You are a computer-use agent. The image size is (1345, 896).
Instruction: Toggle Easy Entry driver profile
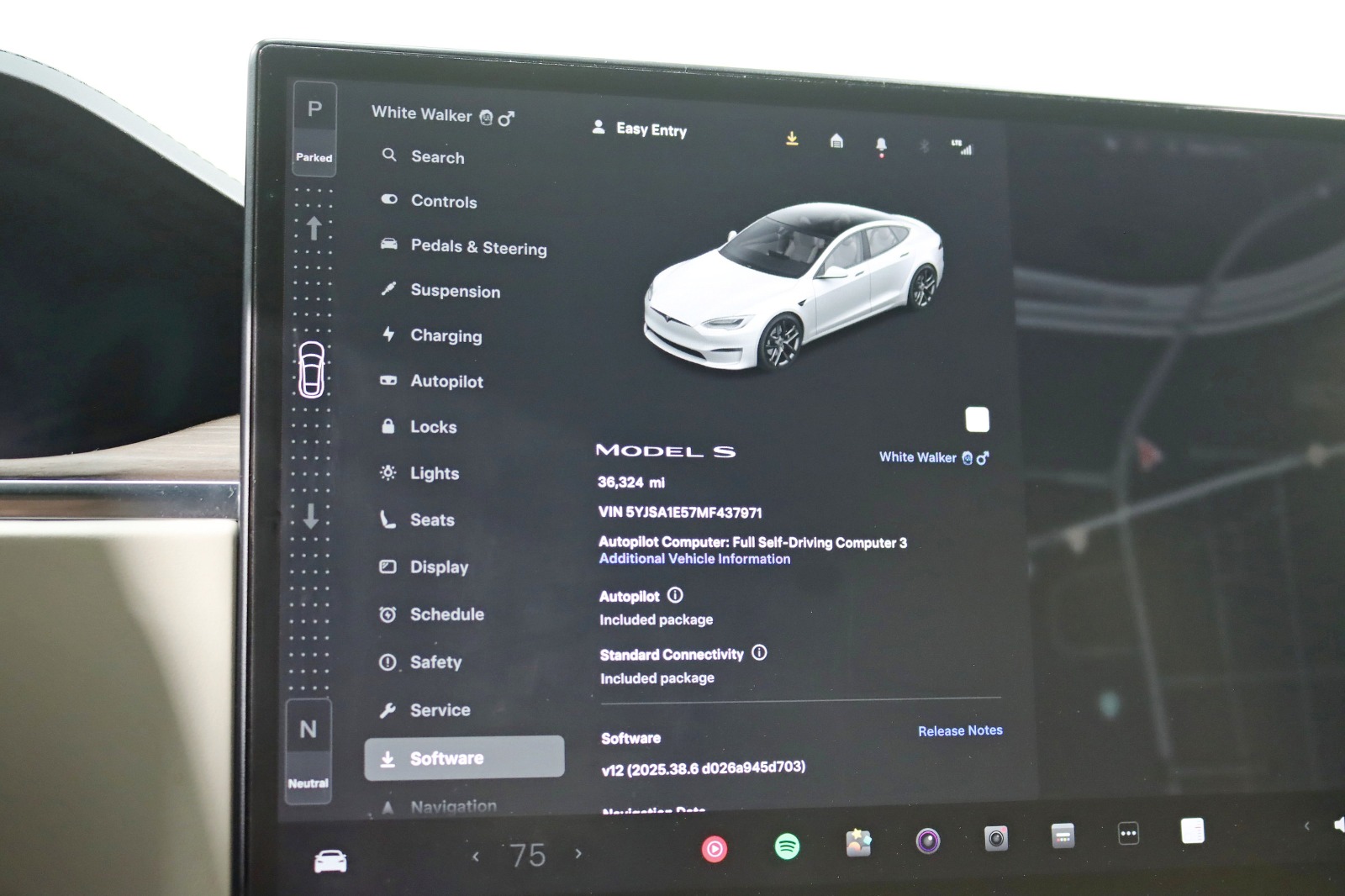point(641,130)
